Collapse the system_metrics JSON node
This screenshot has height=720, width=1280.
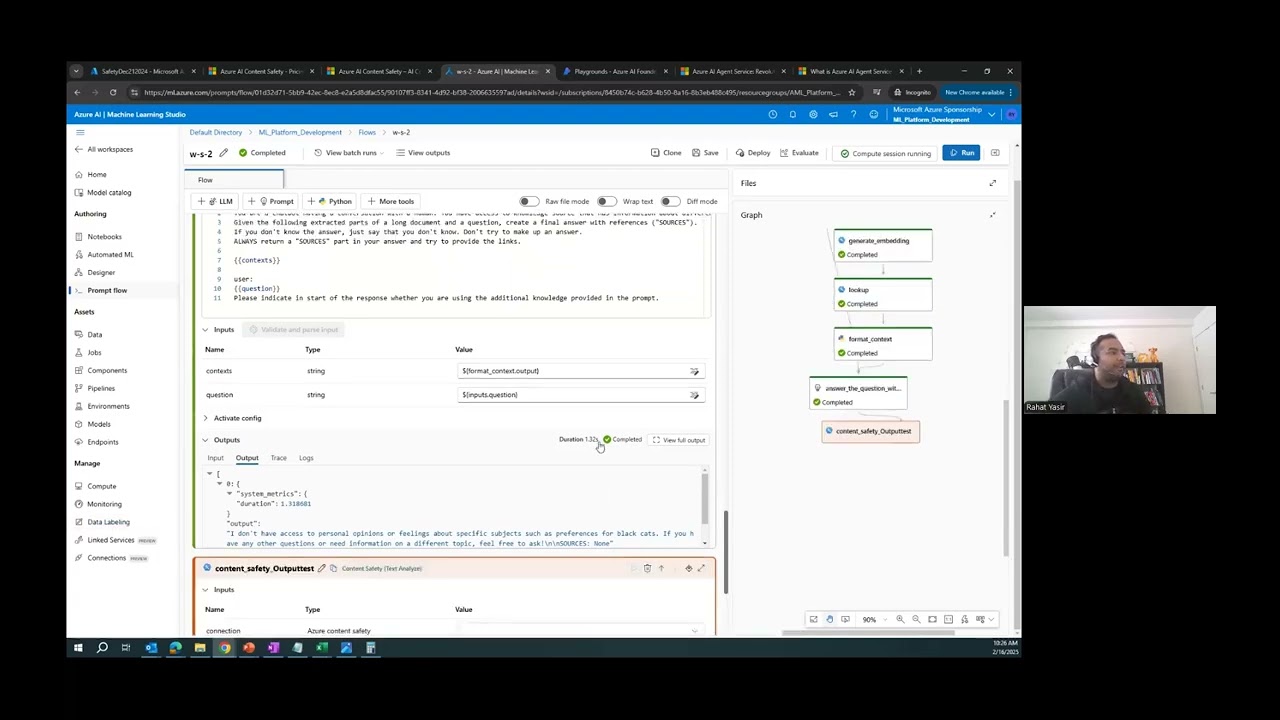229,494
